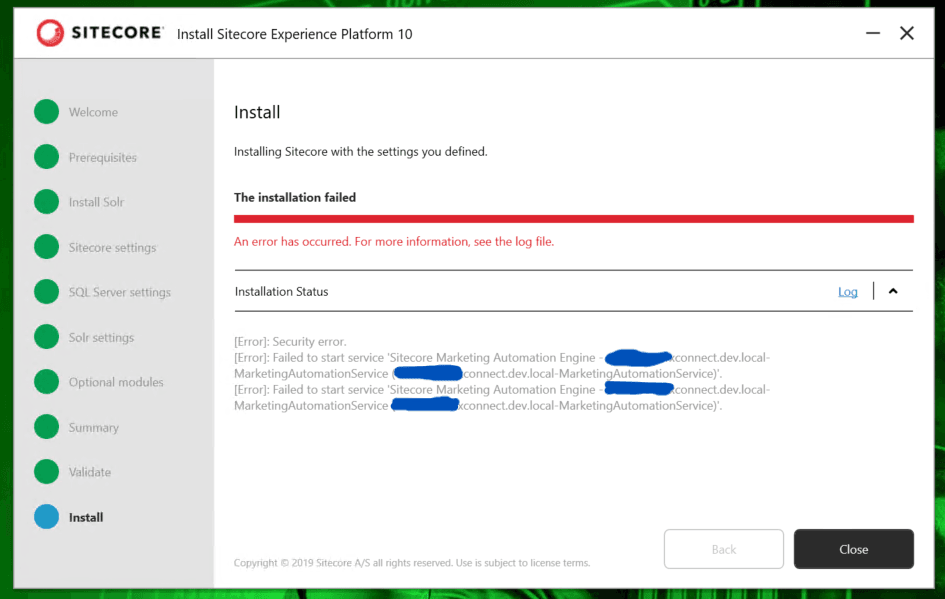Click the green Install Solr step circle

coord(46,202)
